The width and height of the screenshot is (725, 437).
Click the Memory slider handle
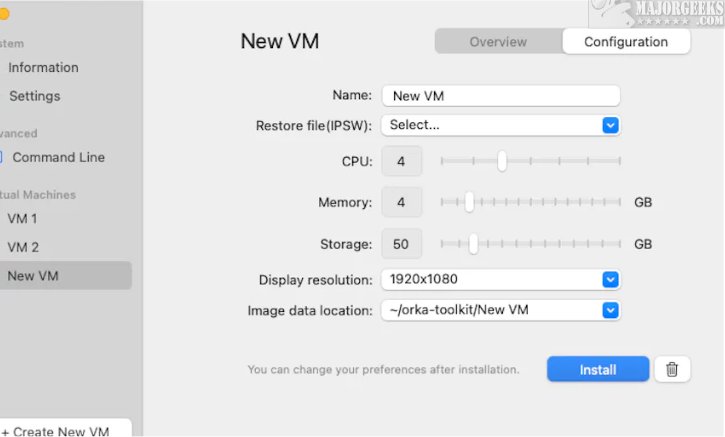(469, 202)
